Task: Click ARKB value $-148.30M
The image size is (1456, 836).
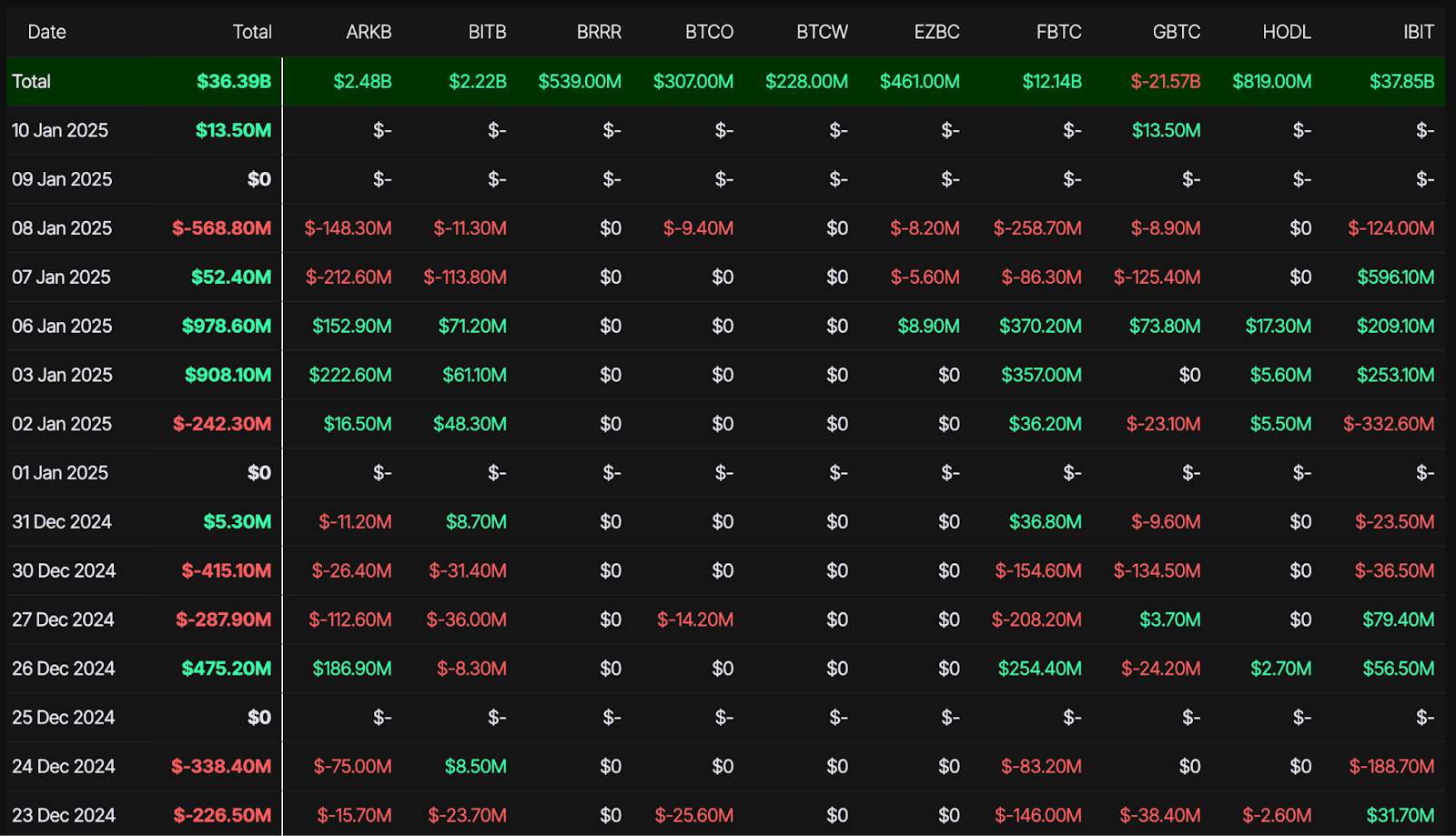Action: (348, 228)
